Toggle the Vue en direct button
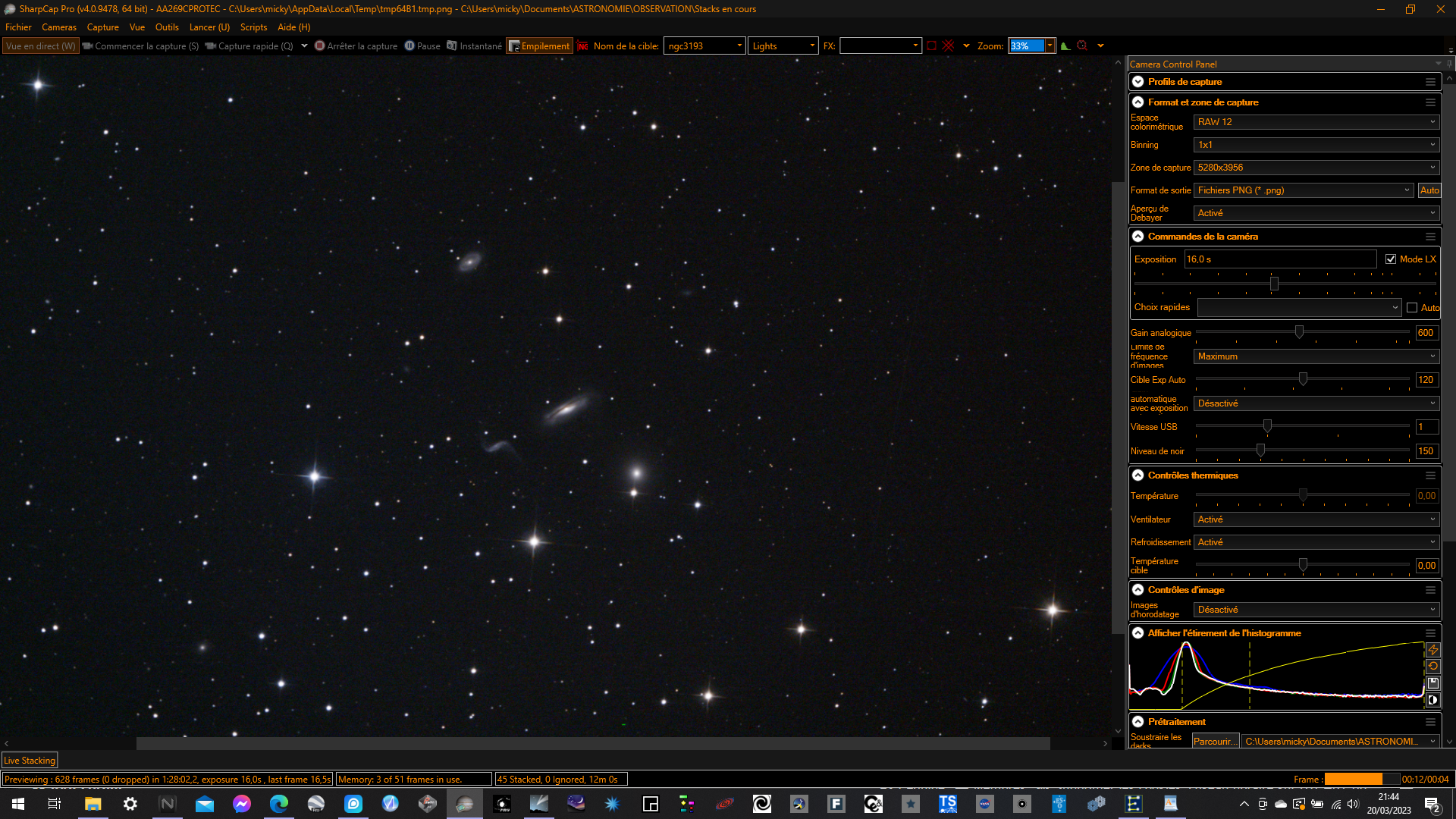This screenshot has width=1456, height=819. pos(41,46)
